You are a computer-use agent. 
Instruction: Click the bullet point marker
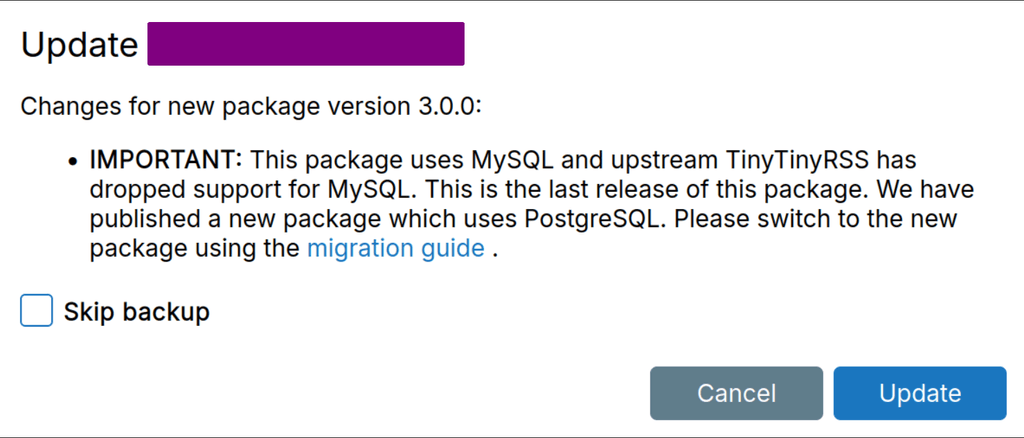point(73,161)
